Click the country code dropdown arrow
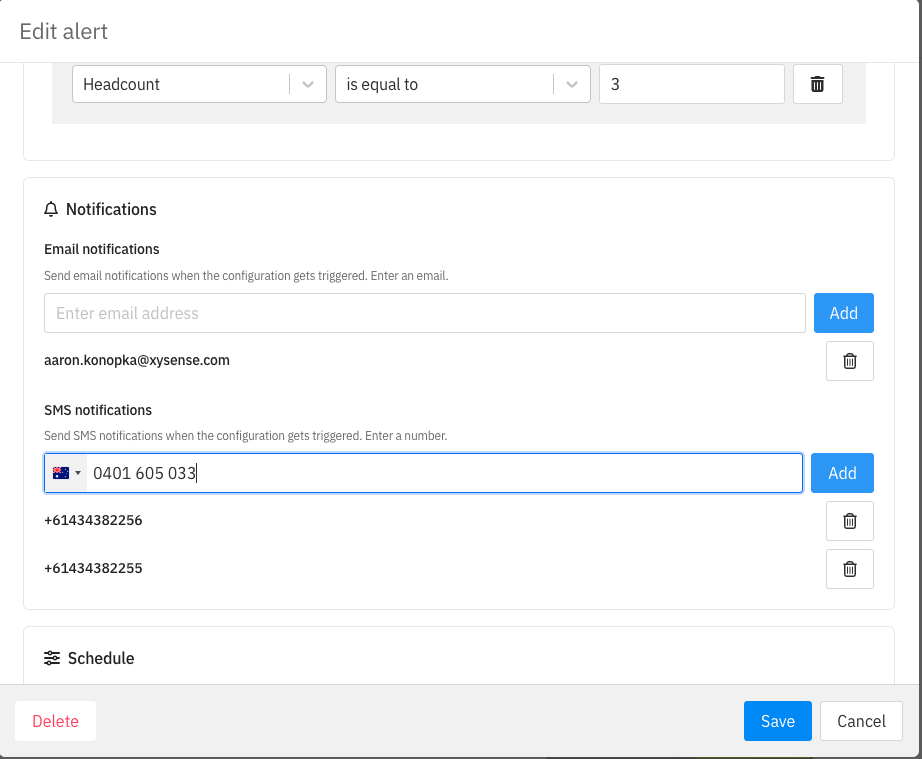The height and width of the screenshot is (759, 922). point(78,473)
